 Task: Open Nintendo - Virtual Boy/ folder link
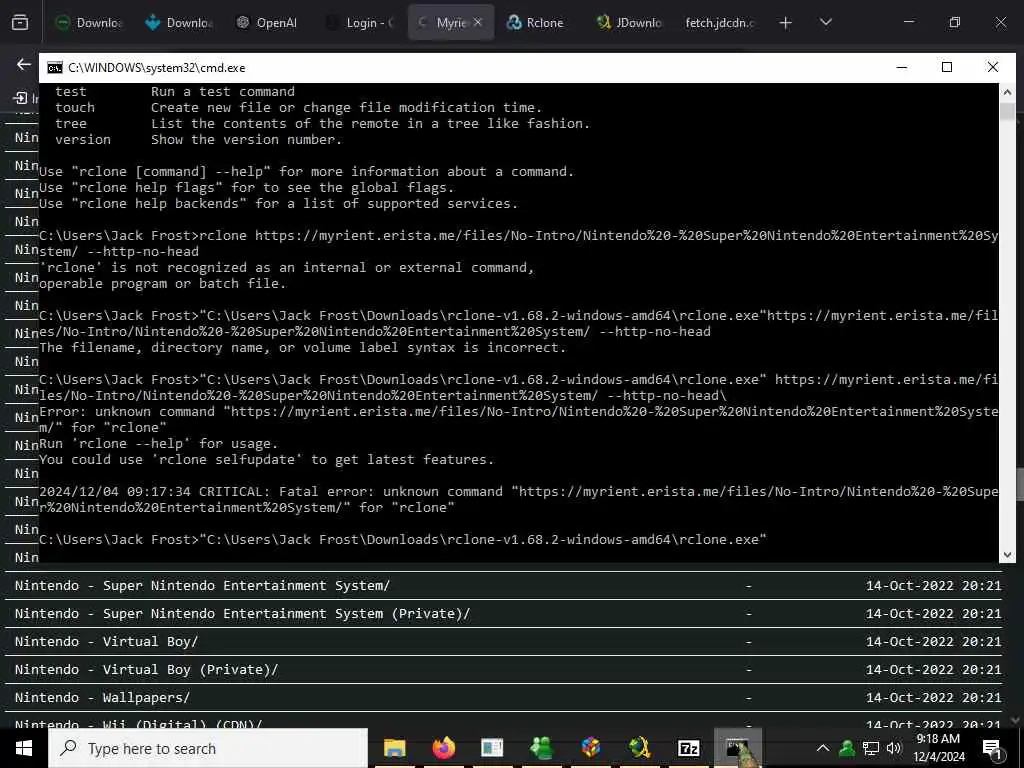[106, 641]
